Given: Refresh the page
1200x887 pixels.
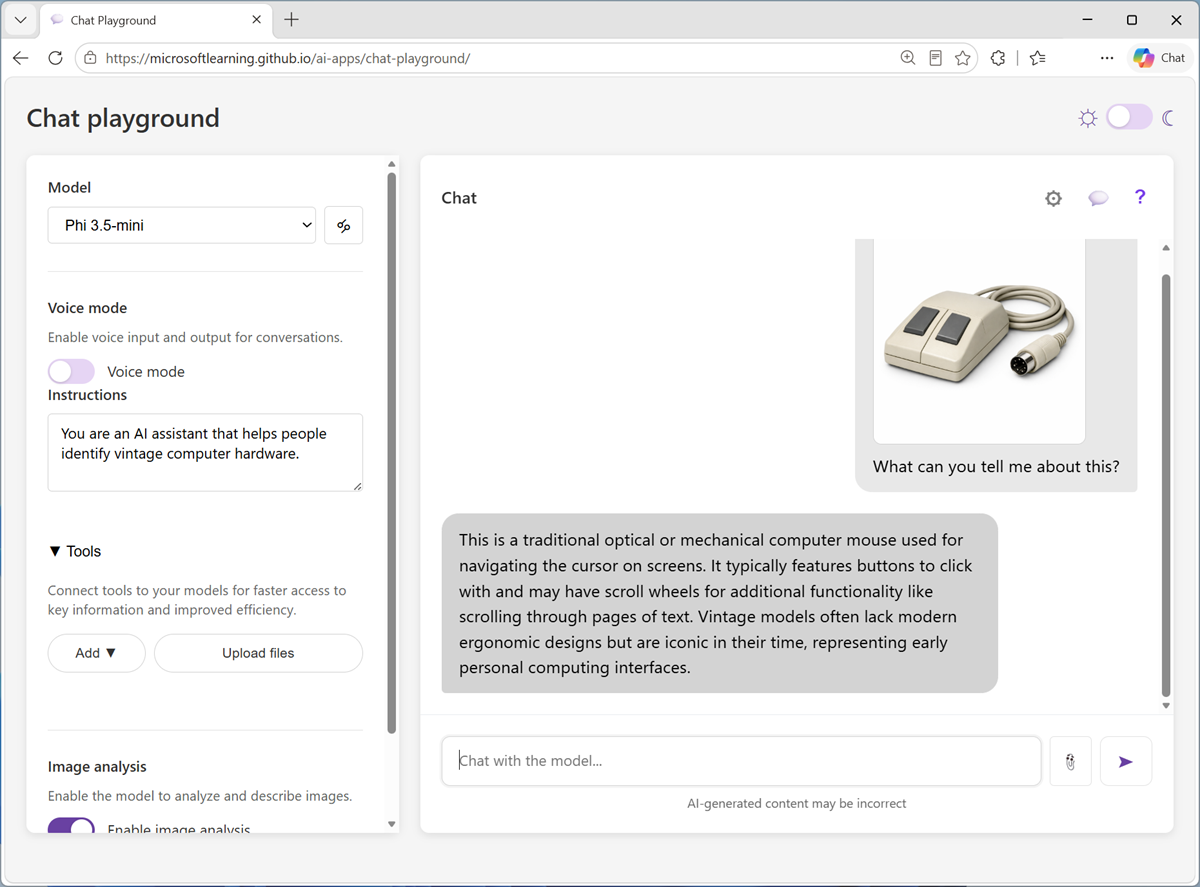Looking at the screenshot, I should point(55,58).
